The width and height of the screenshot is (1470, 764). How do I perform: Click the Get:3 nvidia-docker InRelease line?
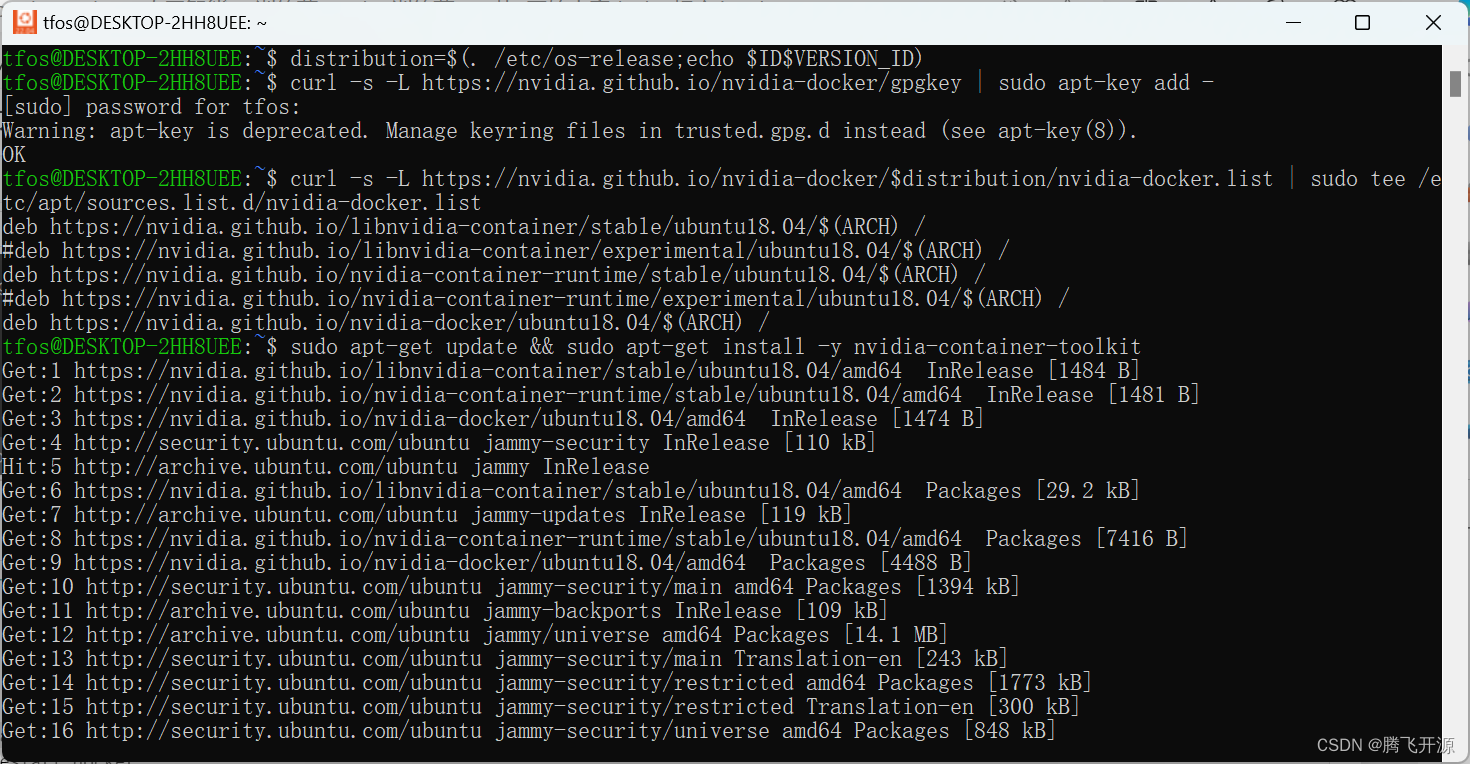[x=493, y=419]
